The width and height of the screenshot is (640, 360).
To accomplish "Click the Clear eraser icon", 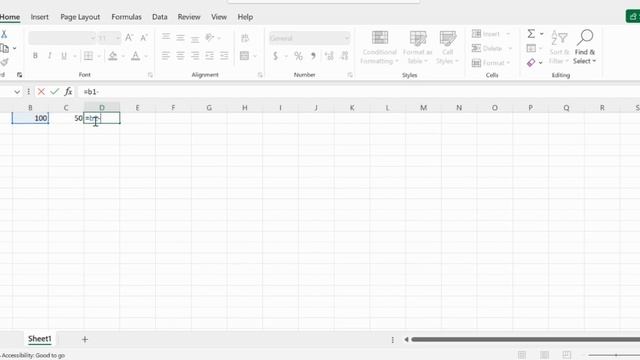I will coord(531,62).
